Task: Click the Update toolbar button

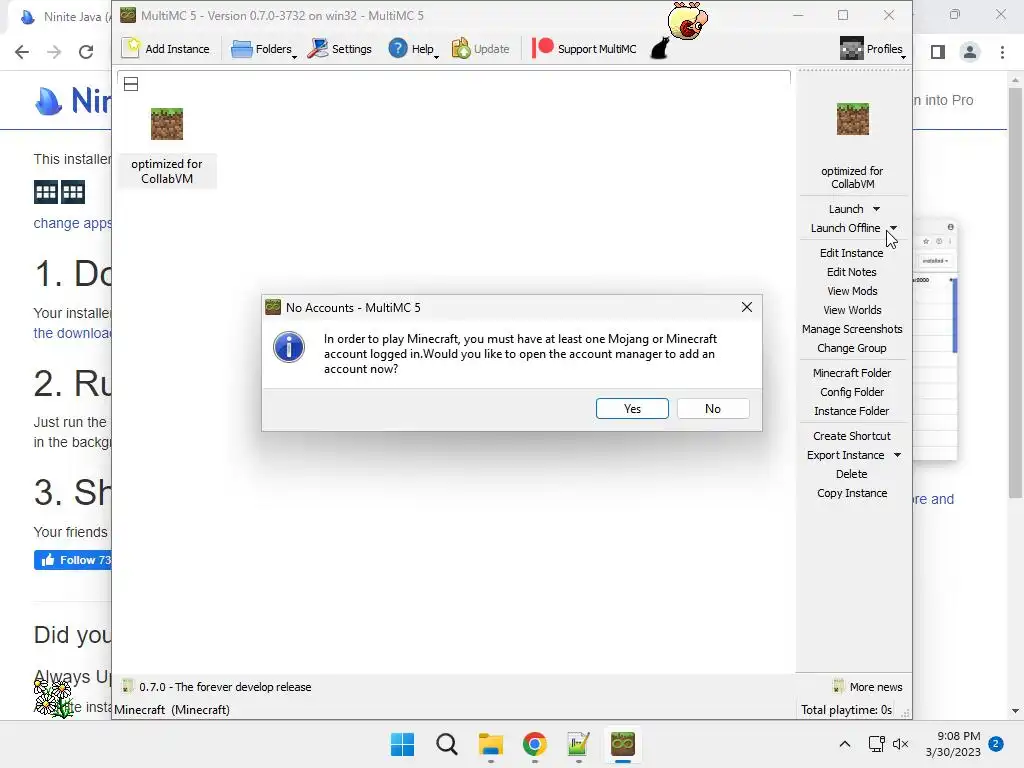Action: pos(480,48)
